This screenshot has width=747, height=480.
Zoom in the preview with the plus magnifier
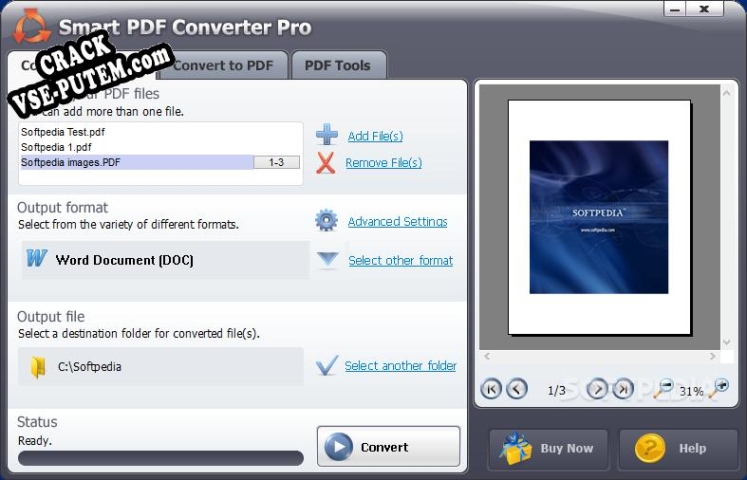(x=718, y=388)
